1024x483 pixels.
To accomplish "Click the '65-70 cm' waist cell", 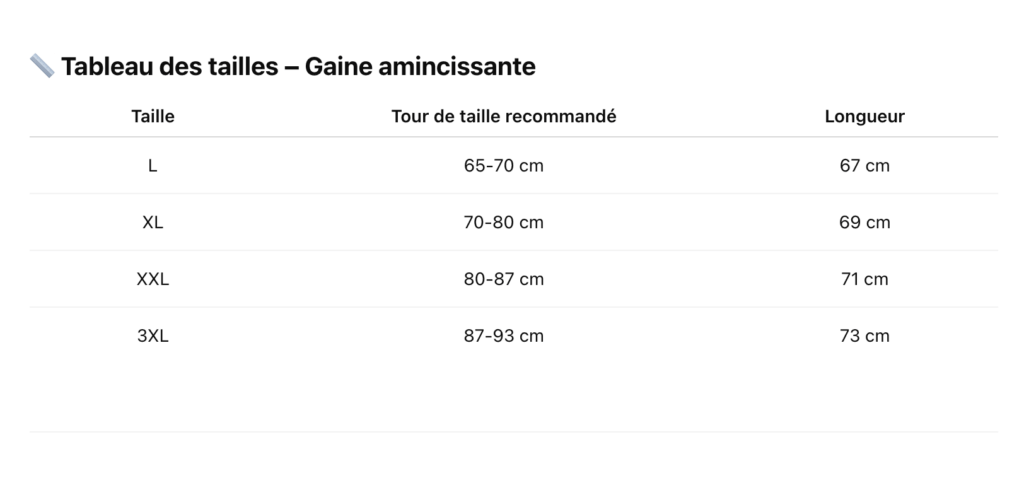I will [504, 165].
